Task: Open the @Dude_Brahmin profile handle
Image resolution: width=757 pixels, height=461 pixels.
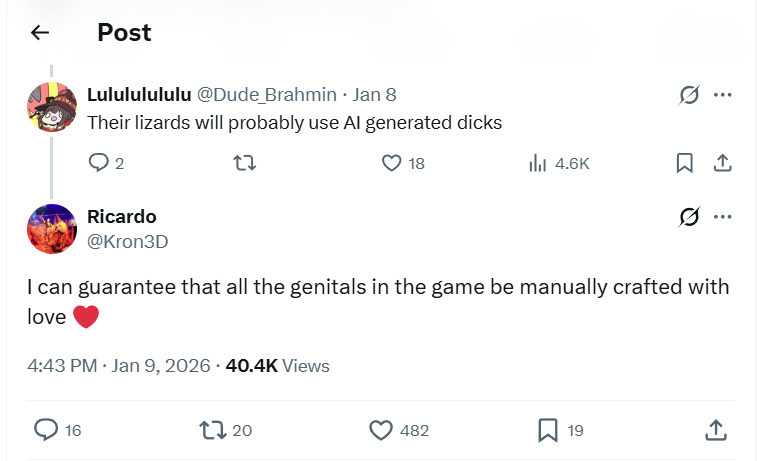Action: tap(266, 95)
